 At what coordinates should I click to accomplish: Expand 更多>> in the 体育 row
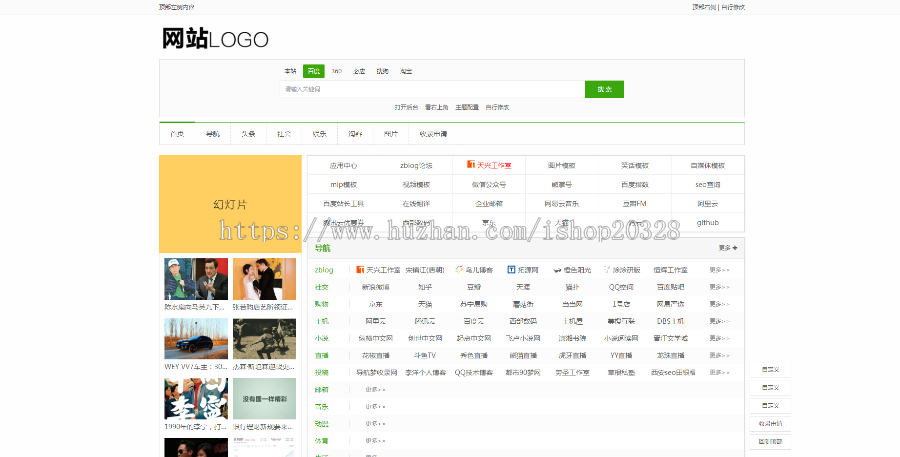tap(375, 441)
